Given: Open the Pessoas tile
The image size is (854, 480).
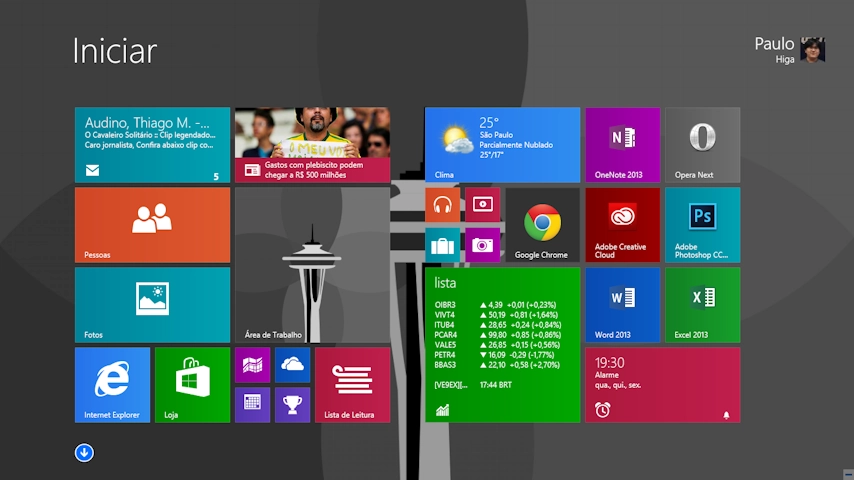Looking at the screenshot, I should [152, 225].
